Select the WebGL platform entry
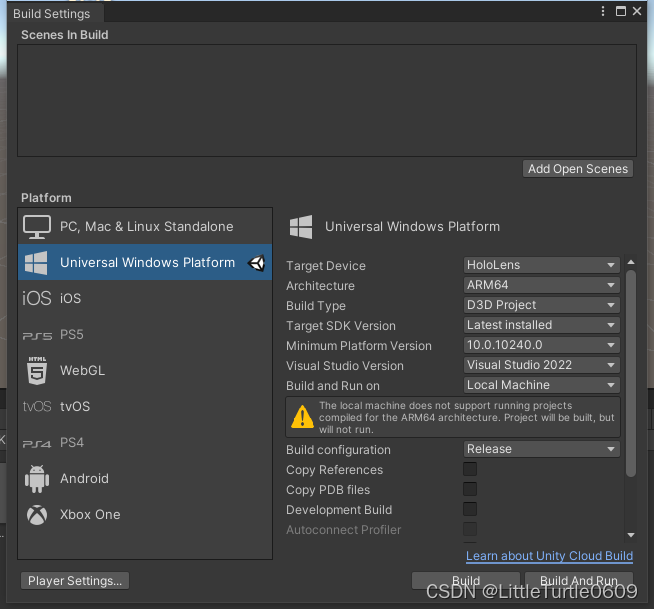654x609 pixels. [145, 371]
